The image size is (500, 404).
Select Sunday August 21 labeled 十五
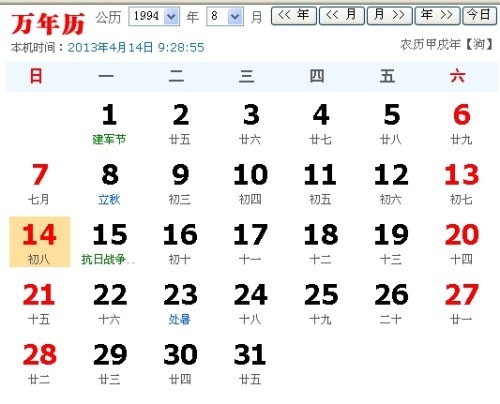pos(39,303)
